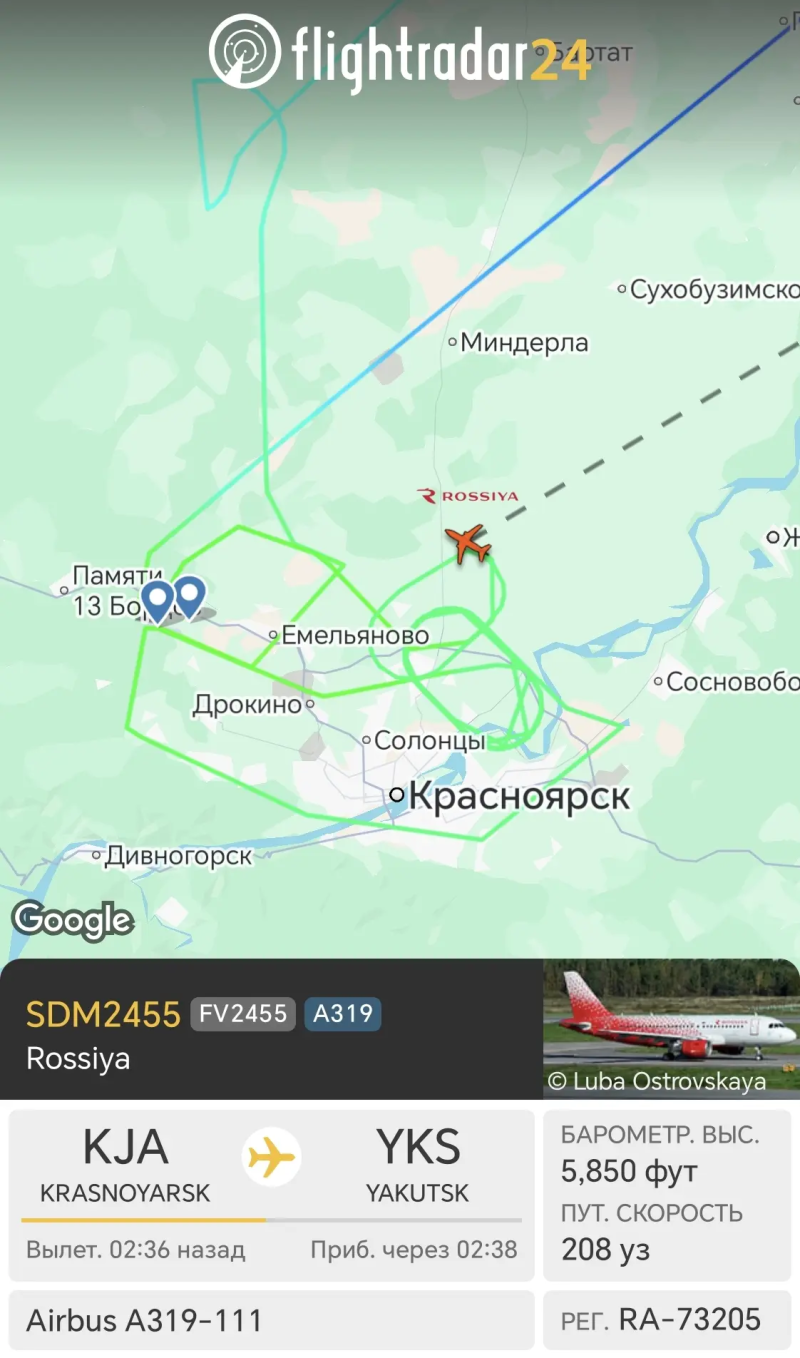
Task: Select the FV2455 flight number badge
Action: (x=244, y=1014)
